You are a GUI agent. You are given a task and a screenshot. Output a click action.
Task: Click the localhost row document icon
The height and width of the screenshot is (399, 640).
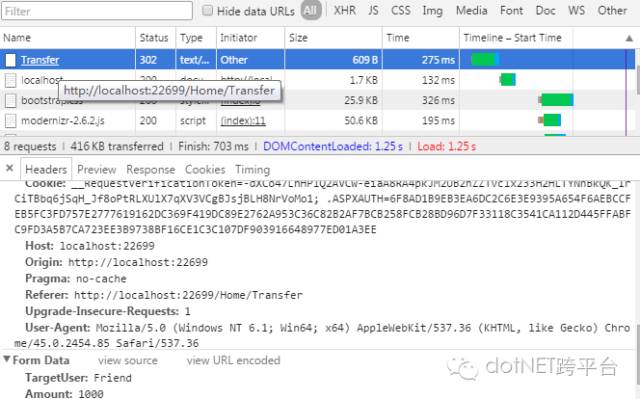click(x=11, y=80)
